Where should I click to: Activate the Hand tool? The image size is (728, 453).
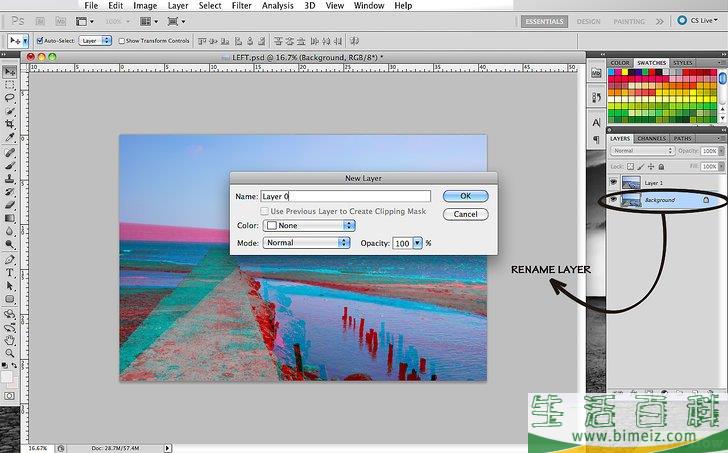click(10, 339)
